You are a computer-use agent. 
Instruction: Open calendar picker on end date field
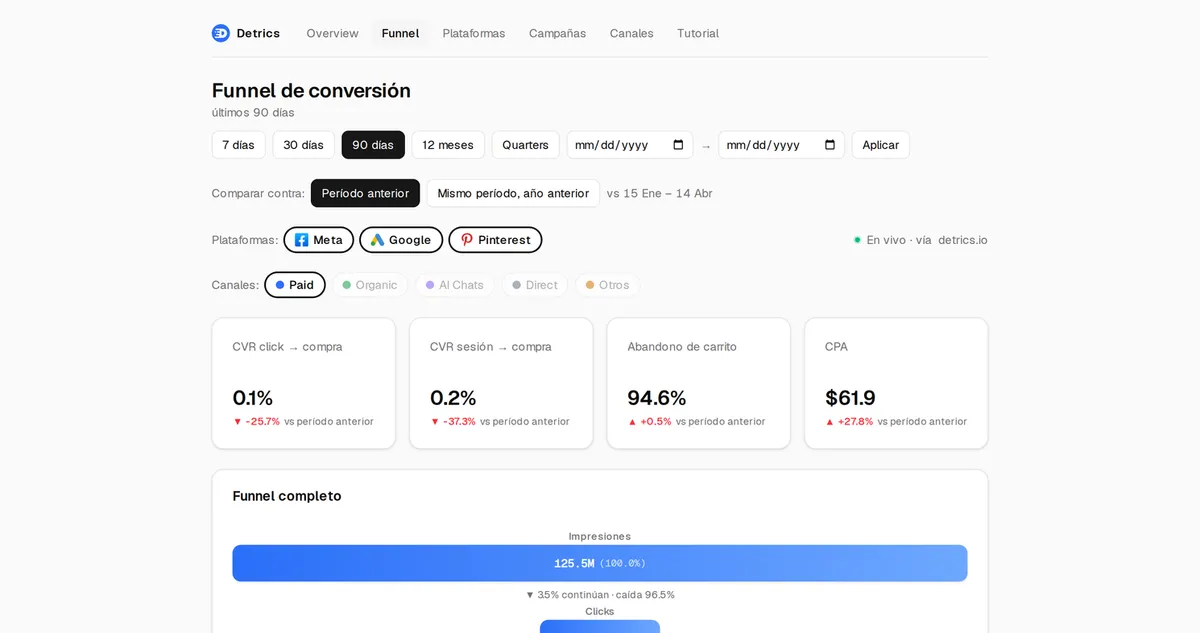click(x=830, y=145)
